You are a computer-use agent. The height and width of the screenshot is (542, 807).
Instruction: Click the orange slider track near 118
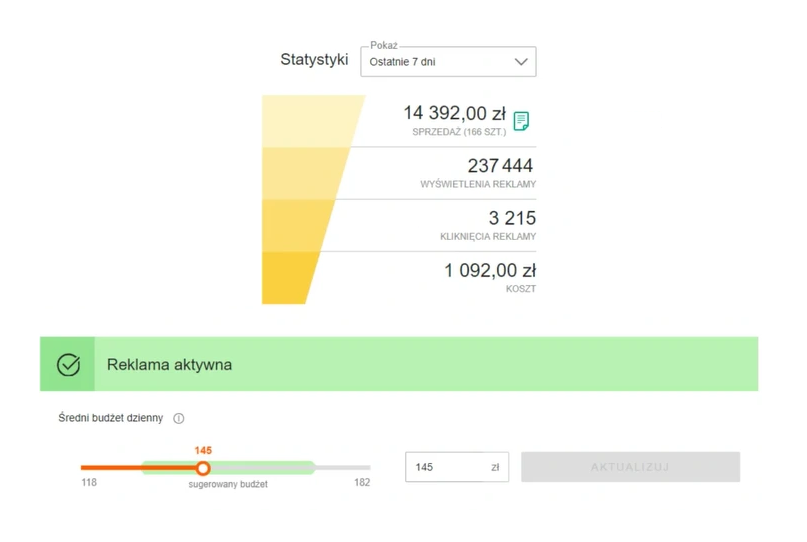coord(100,468)
